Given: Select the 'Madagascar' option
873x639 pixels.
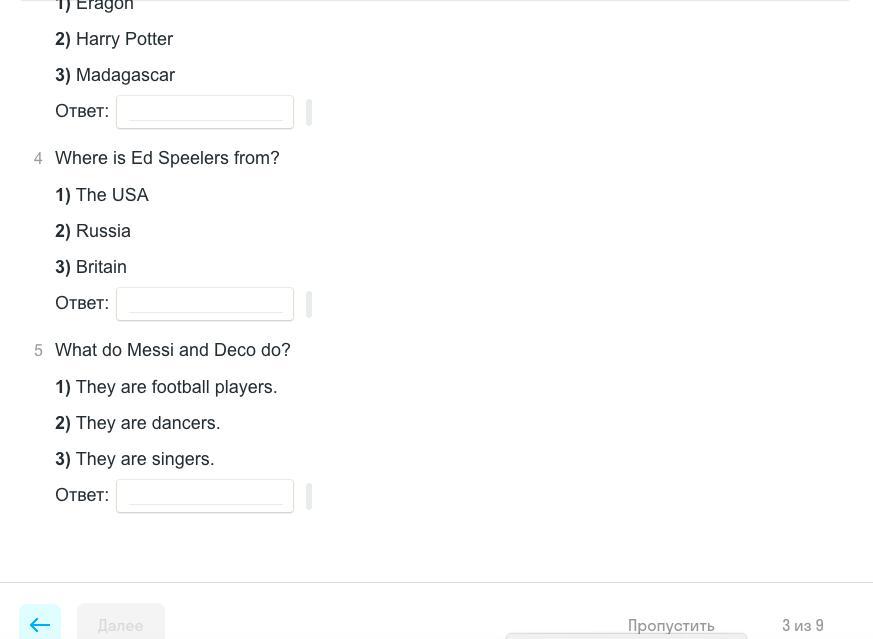Looking at the screenshot, I should coord(125,75).
